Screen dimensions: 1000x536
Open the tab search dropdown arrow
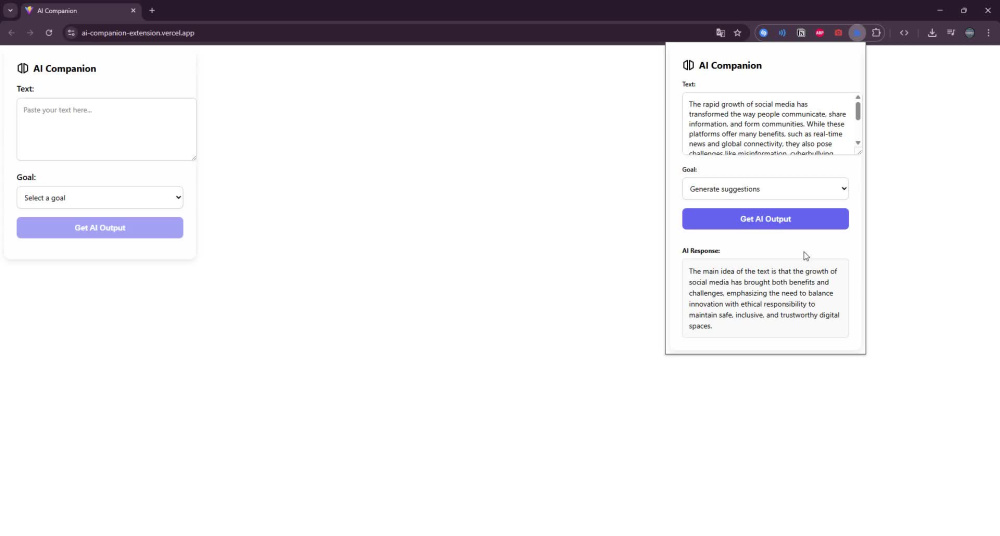coord(10,11)
